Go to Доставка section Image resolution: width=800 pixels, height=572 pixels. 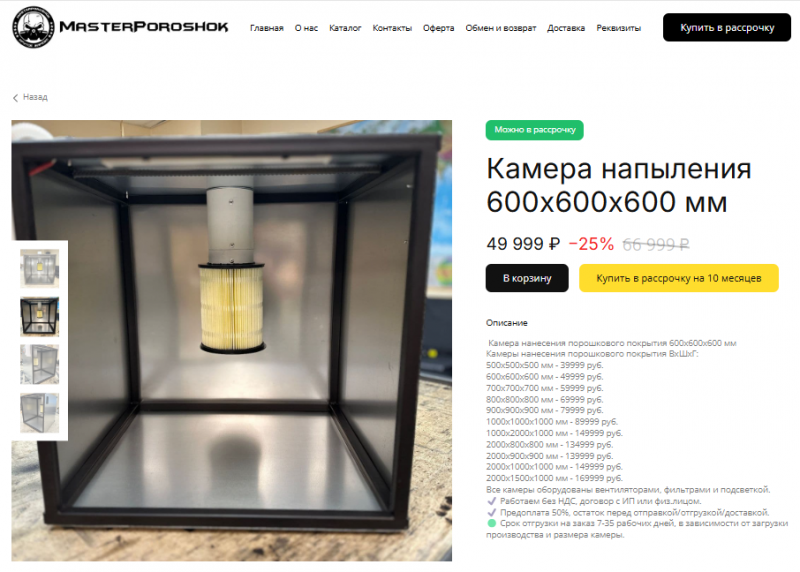click(566, 28)
